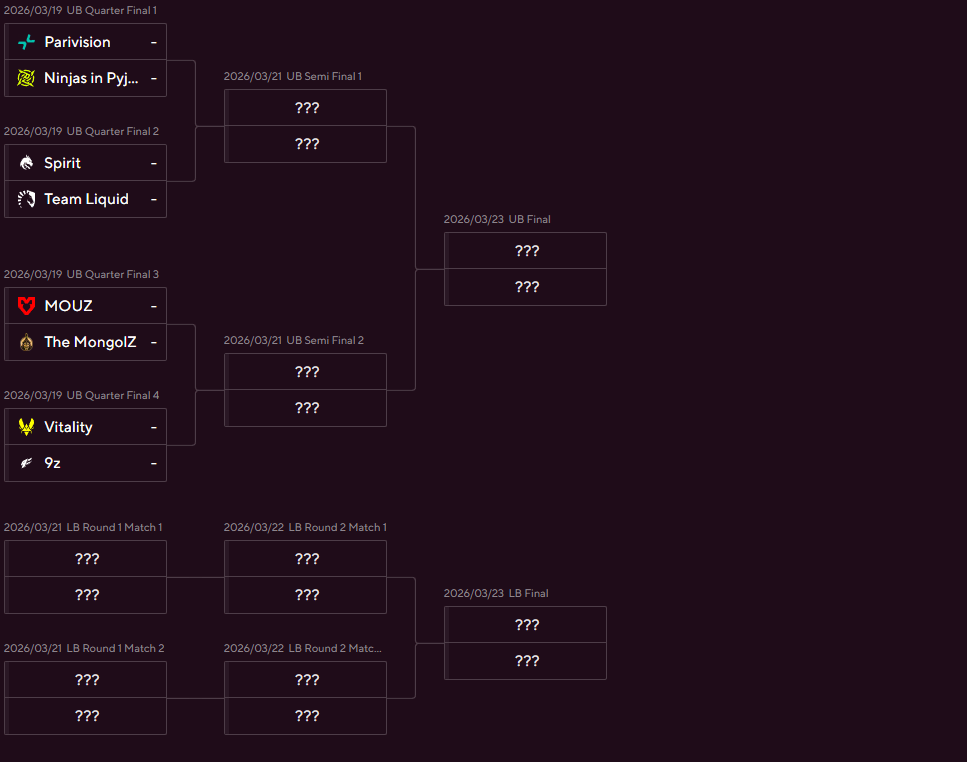Click bottom ??? slot in LB Round 2 Matc...
The width and height of the screenshot is (967, 762).
(x=305, y=716)
